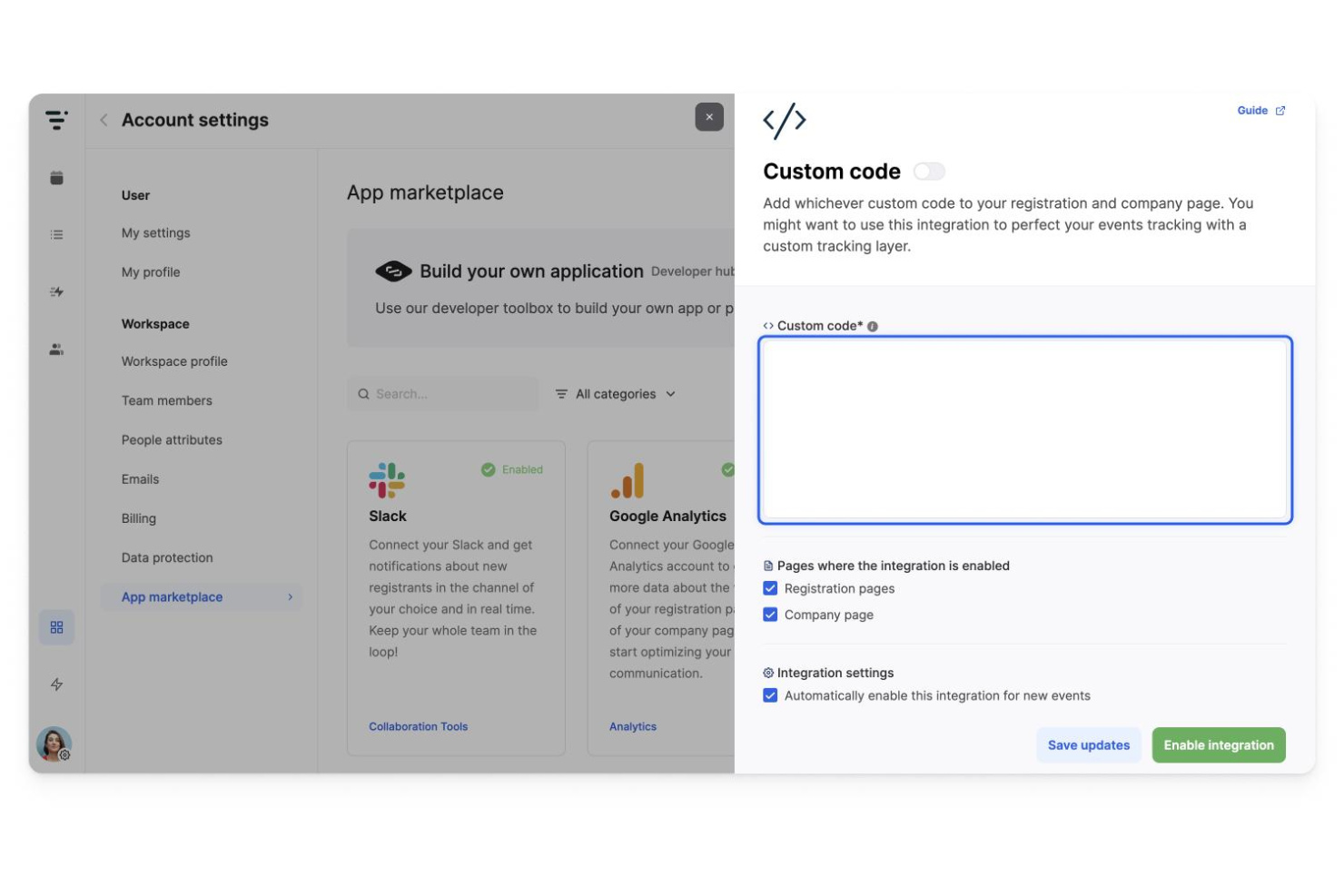Select the highlighted app grid icon in sidebar
Screen dimensions: 1344x896
[56, 626]
